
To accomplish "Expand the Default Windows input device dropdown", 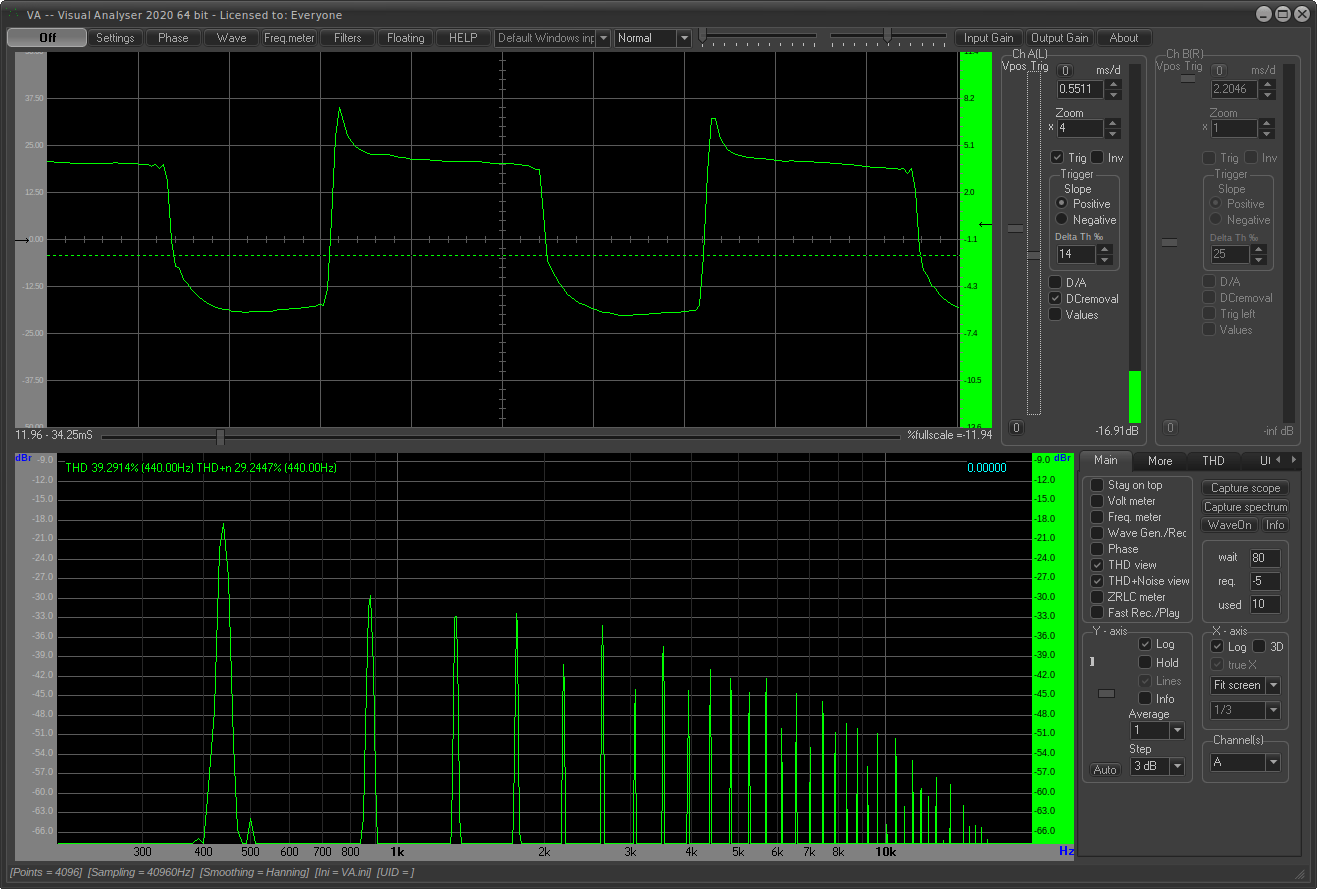I will point(603,38).
